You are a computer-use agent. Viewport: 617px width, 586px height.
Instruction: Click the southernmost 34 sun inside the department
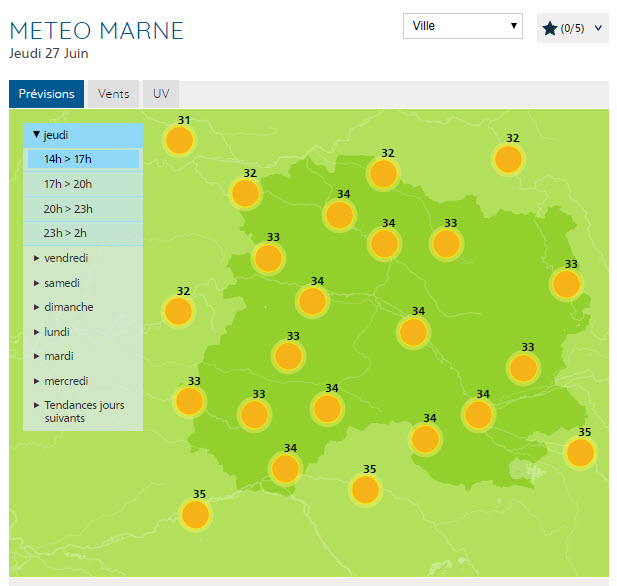[286, 469]
